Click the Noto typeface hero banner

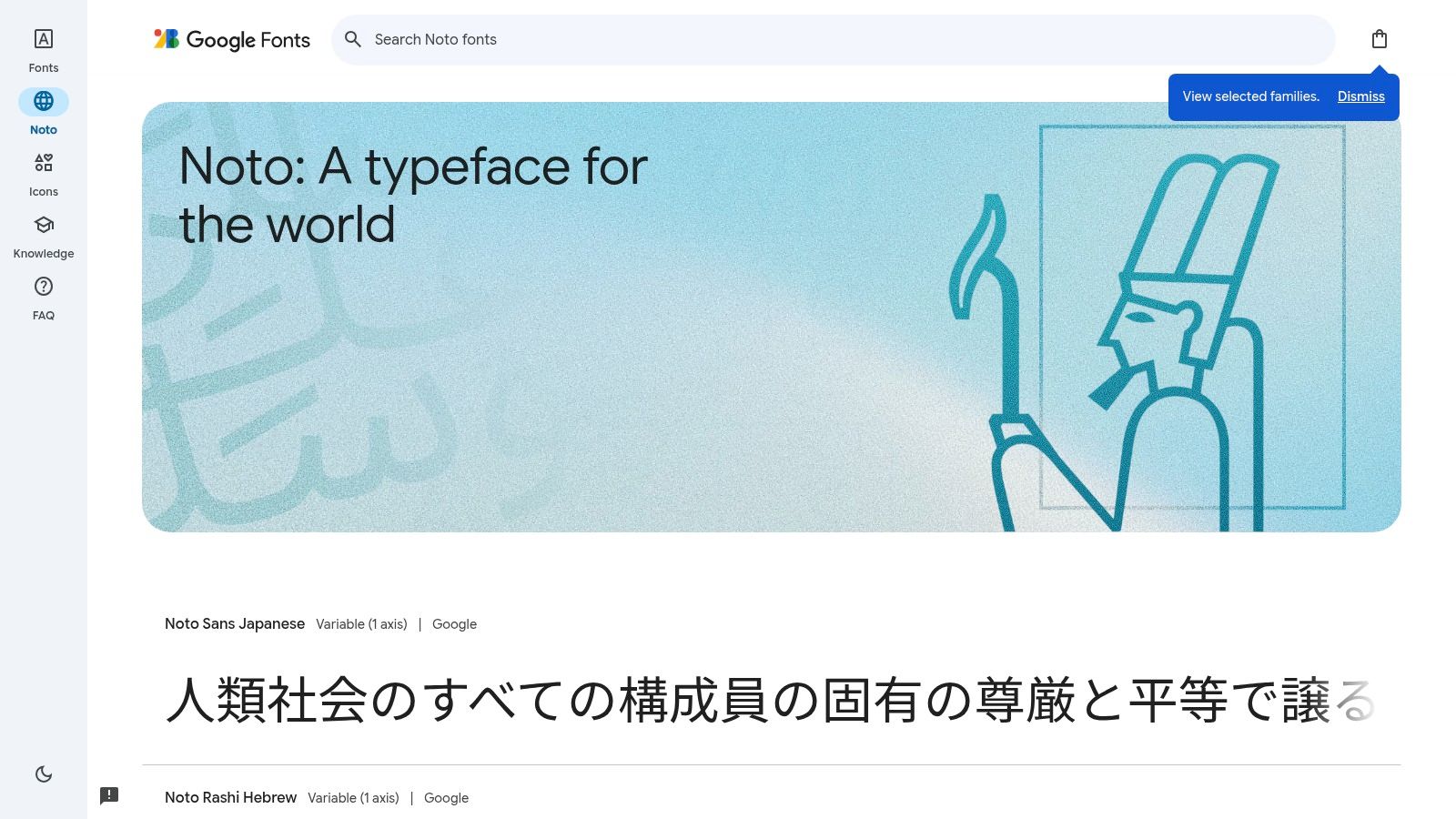coord(772,317)
